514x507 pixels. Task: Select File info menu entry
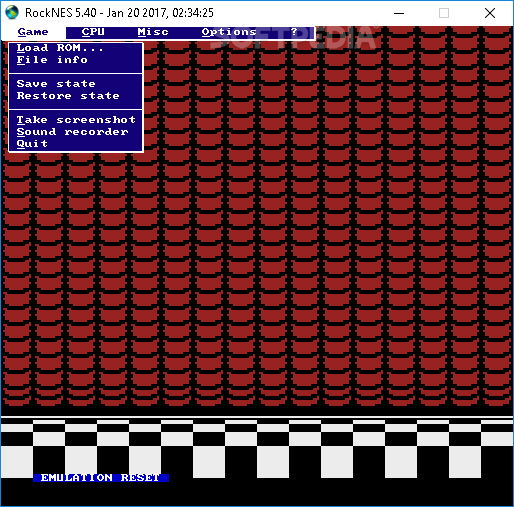tap(52, 60)
